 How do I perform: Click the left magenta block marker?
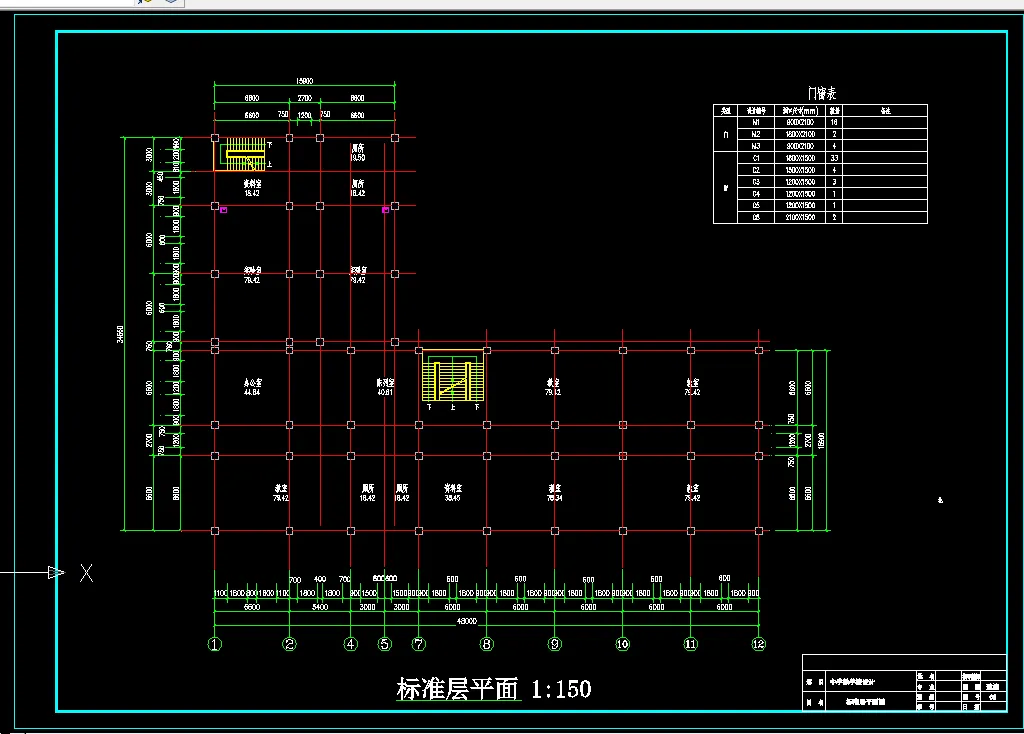tap(223, 210)
